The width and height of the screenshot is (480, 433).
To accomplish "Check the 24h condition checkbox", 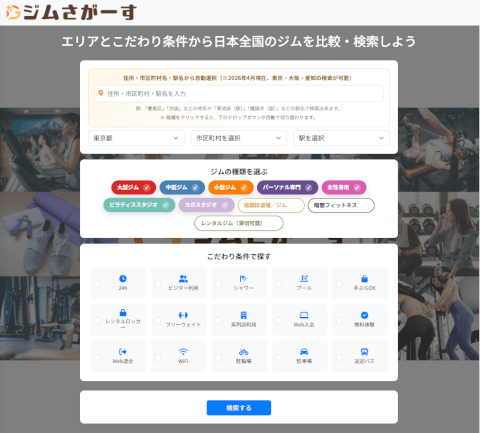I will point(97,284).
